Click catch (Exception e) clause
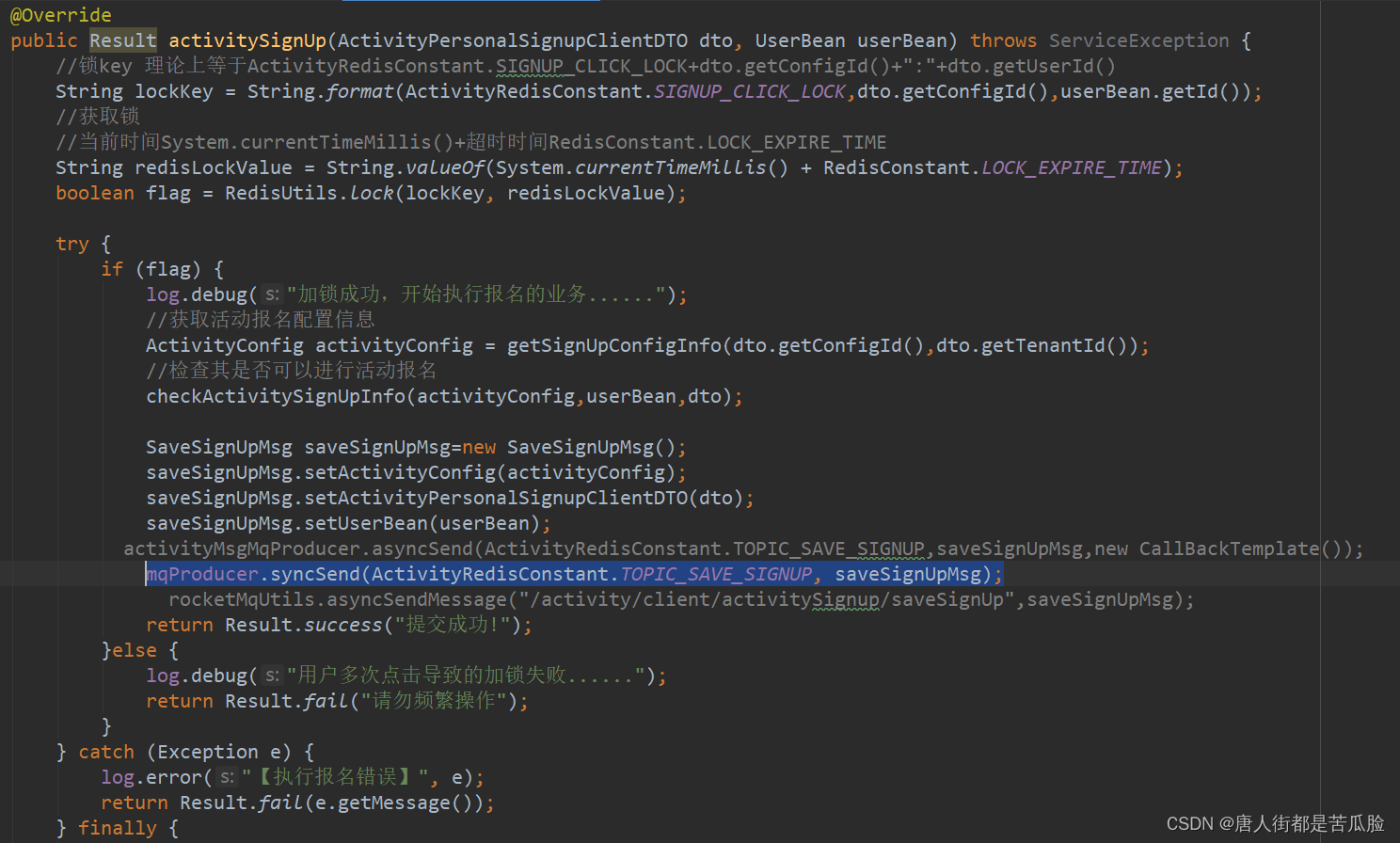Image resolution: width=1400 pixels, height=843 pixels. [185, 752]
